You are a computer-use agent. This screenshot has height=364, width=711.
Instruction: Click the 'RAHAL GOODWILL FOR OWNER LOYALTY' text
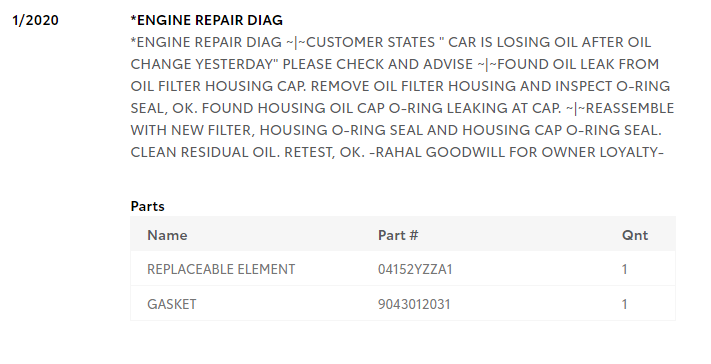(516, 152)
